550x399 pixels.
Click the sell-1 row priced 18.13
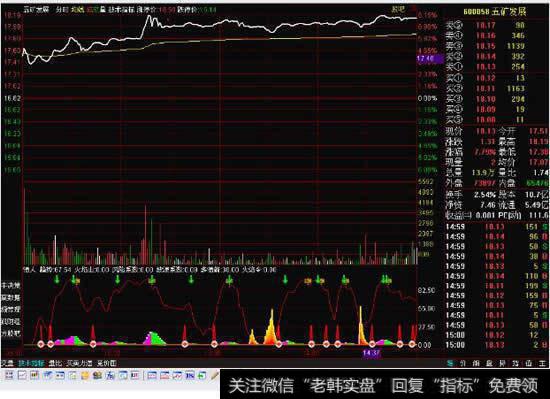point(486,67)
